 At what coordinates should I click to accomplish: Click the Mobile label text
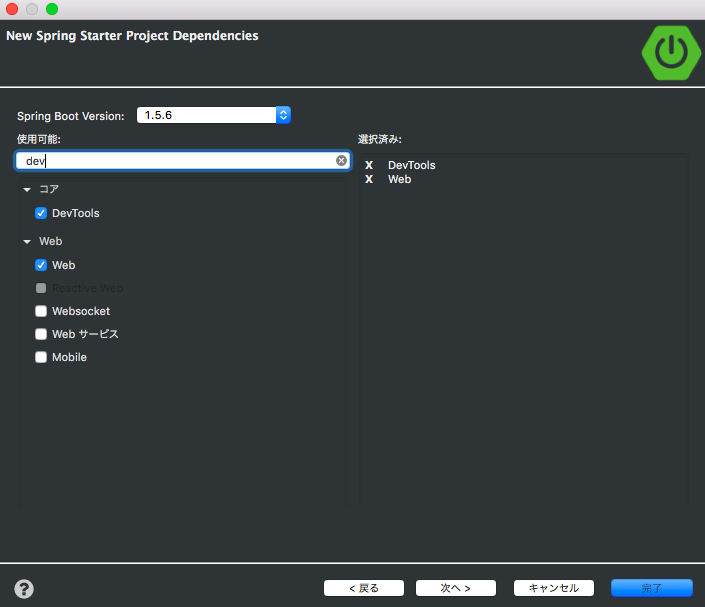coord(69,357)
